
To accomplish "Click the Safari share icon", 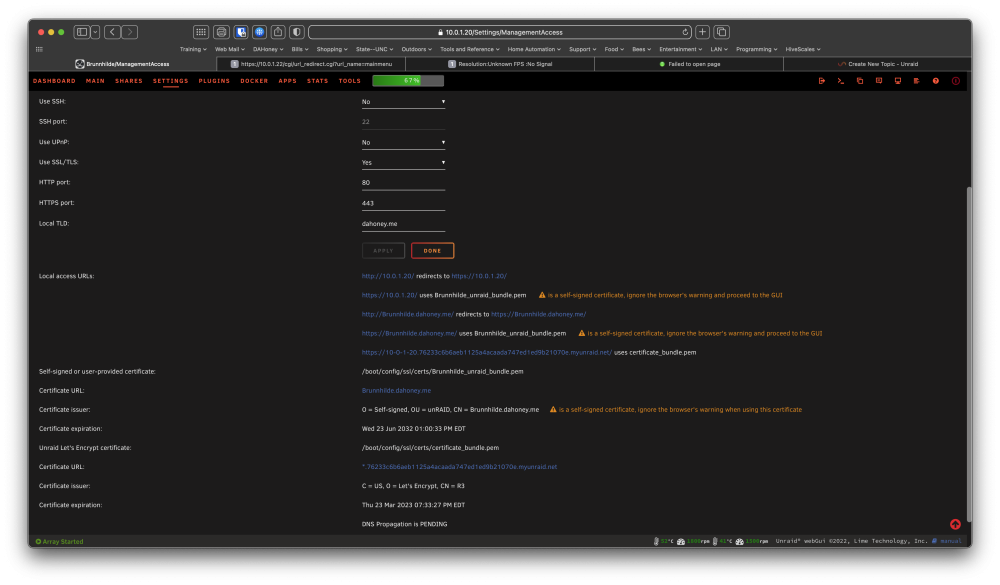I will (x=278, y=32).
